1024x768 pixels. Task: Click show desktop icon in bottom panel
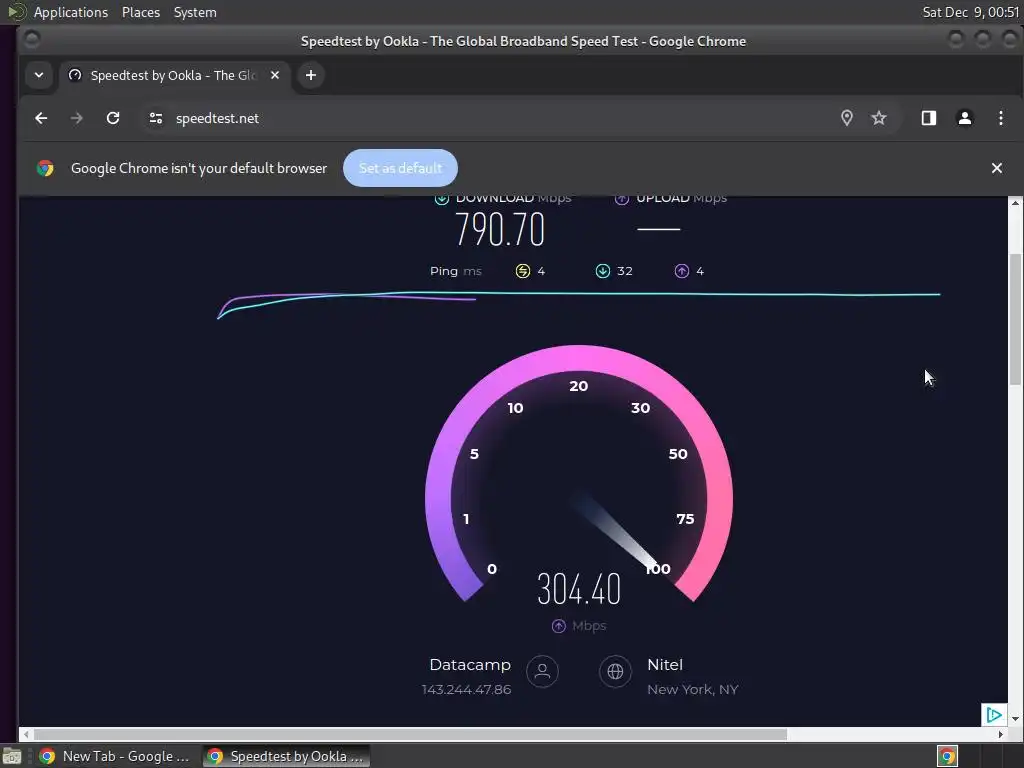click(x=12, y=756)
